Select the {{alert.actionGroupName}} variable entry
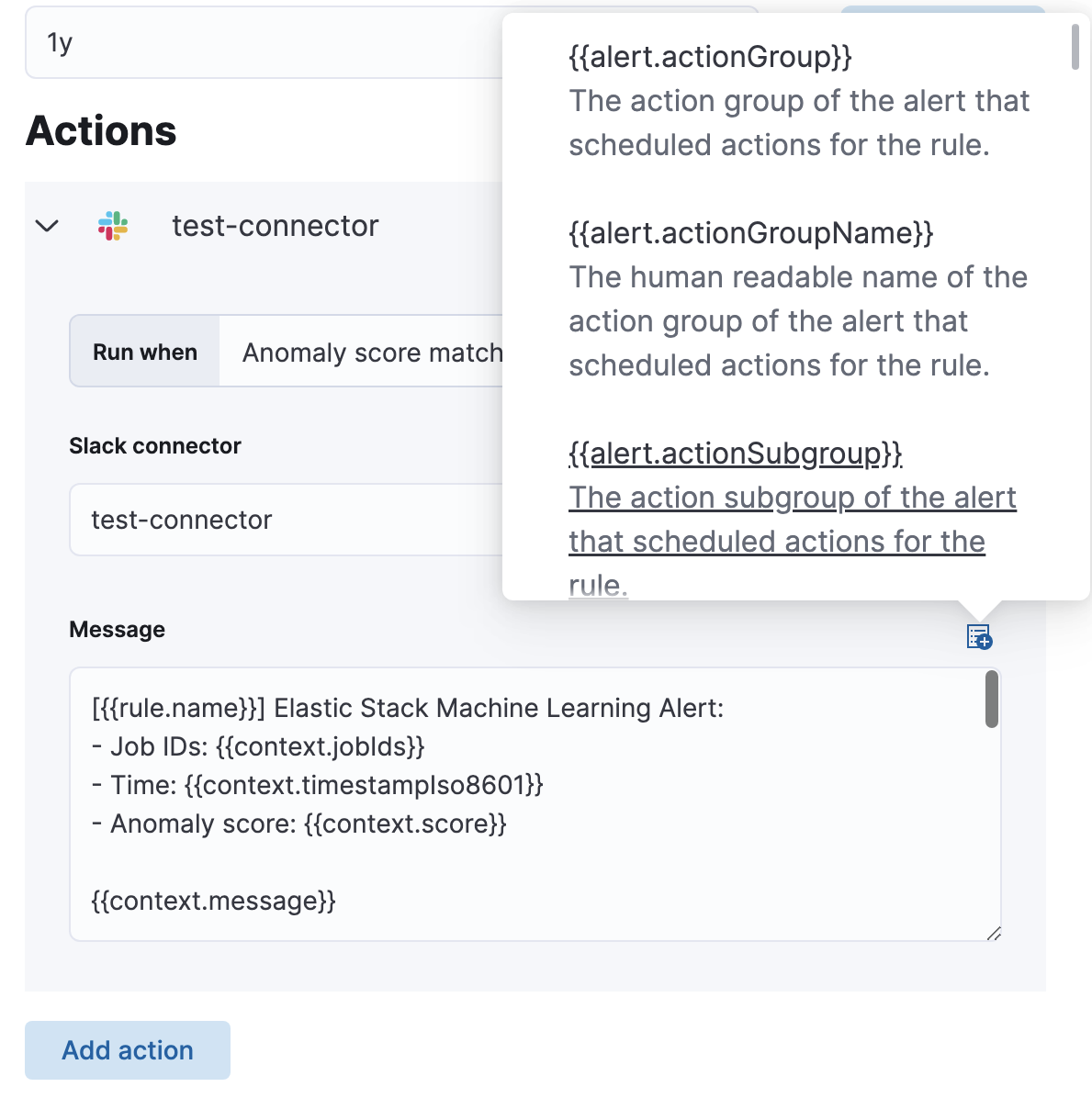 click(x=750, y=233)
